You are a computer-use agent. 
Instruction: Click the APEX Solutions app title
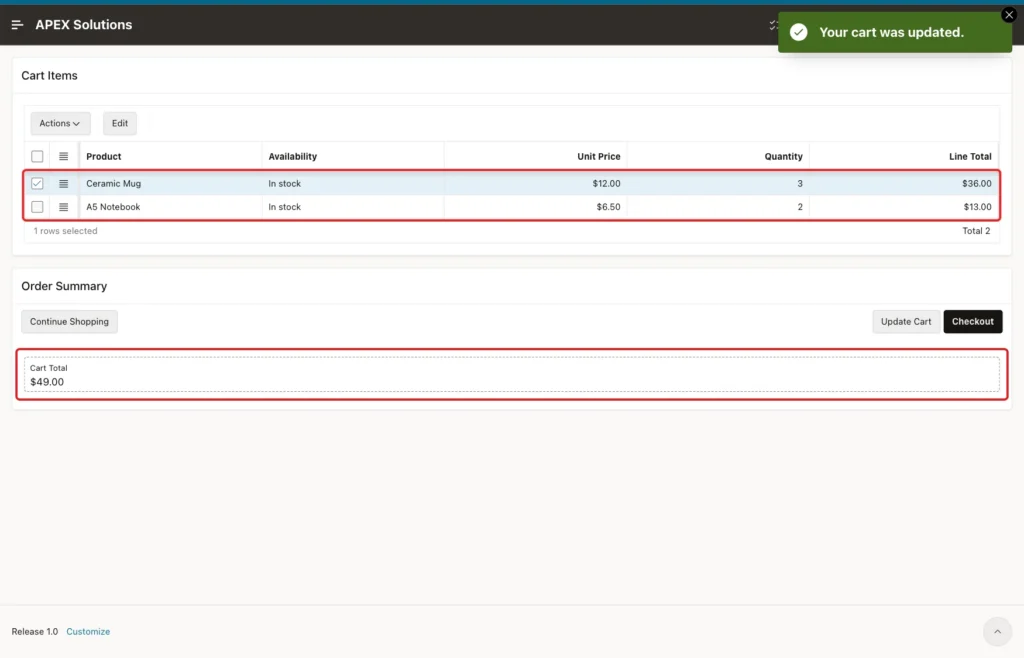[x=84, y=25]
